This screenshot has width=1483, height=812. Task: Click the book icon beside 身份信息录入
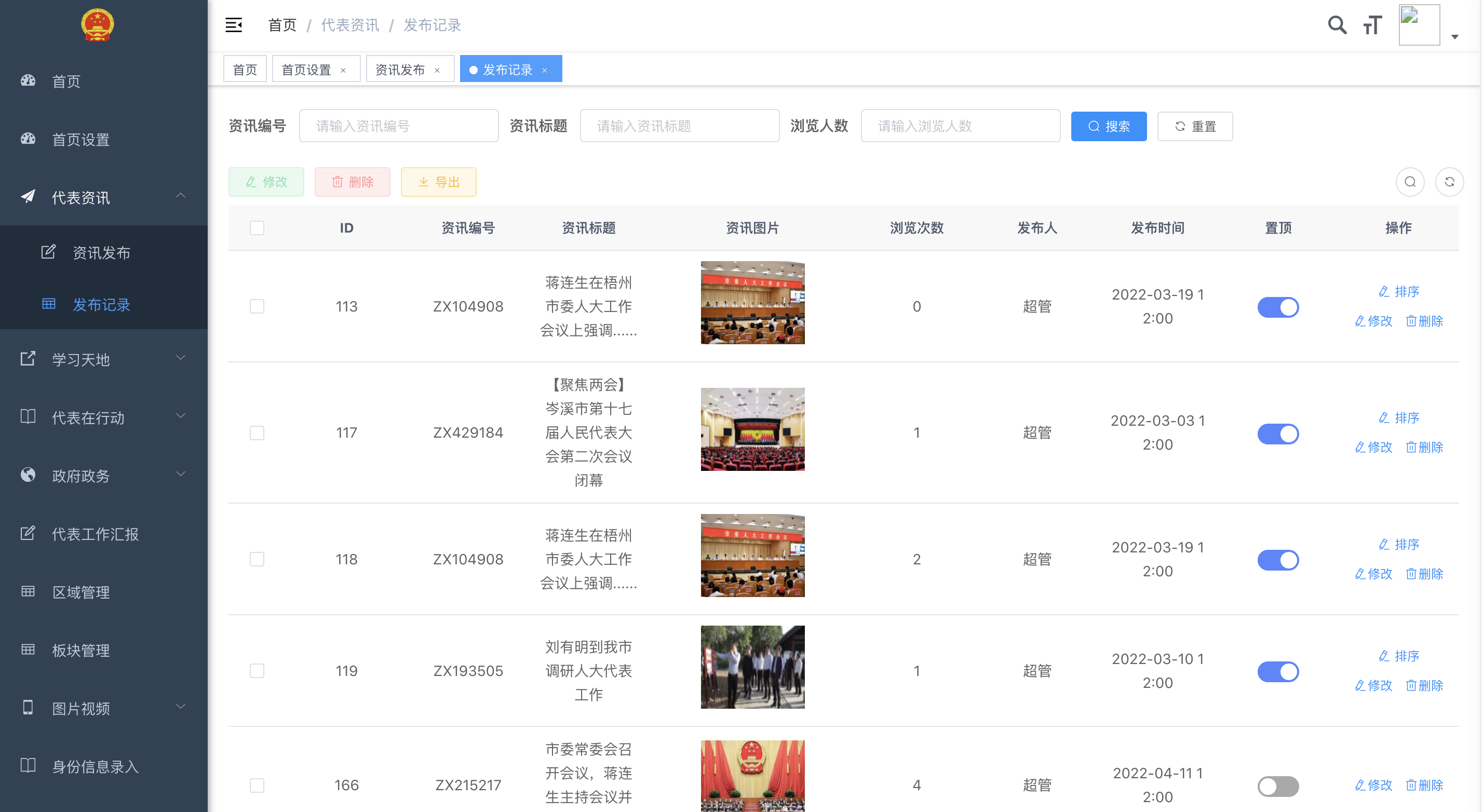pyautogui.click(x=28, y=765)
